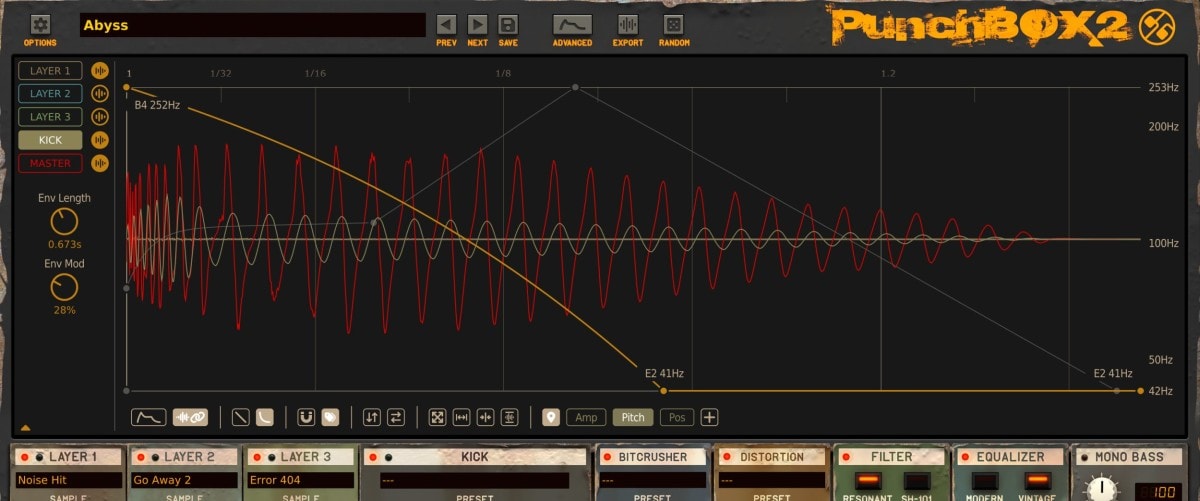The width and height of the screenshot is (1200, 501).
Task: Save the preset using floppy disk icon
Action: (x=508, y=24)
